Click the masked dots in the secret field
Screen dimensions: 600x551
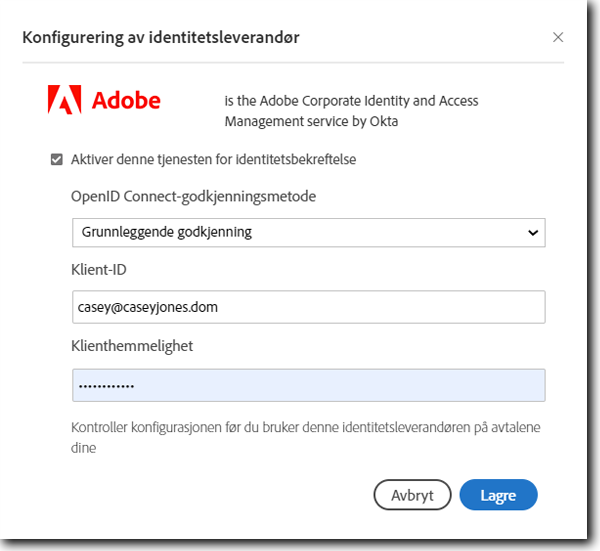coord(106,386)
